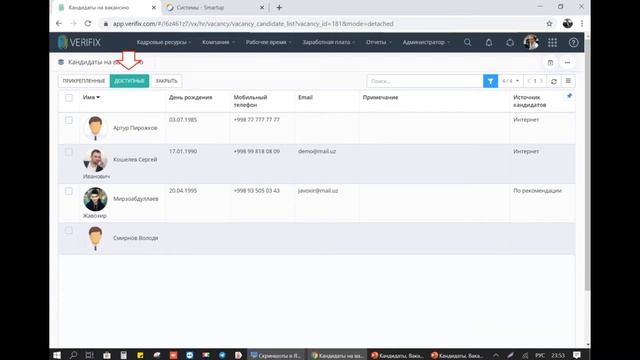Click inside the Поиск search field
Image resolution: width=640 pixels, height=360 pixels.
coord(424,81)
